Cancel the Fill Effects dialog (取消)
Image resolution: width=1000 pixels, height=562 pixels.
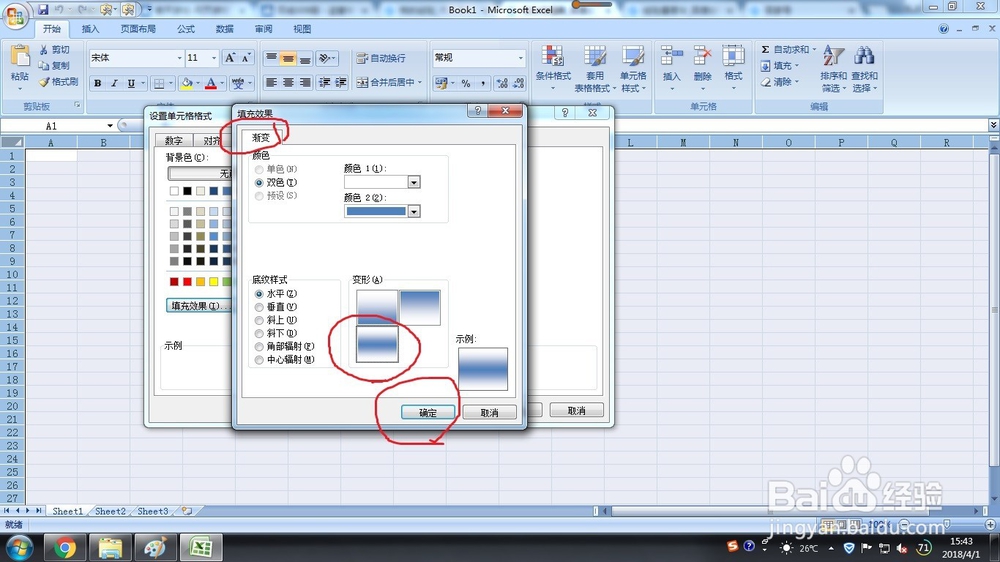pos(489,413)
